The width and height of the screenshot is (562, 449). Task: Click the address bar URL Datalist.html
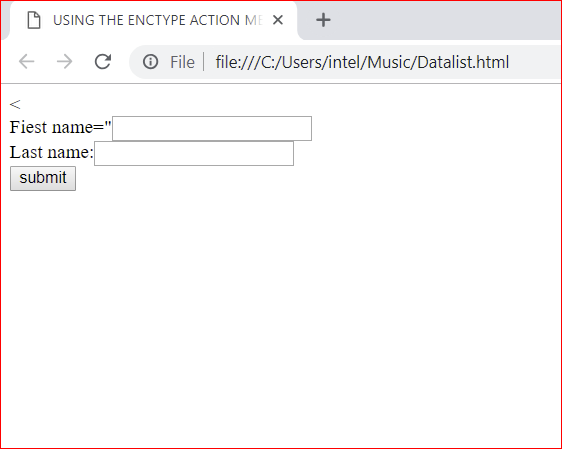click(362, 62)
